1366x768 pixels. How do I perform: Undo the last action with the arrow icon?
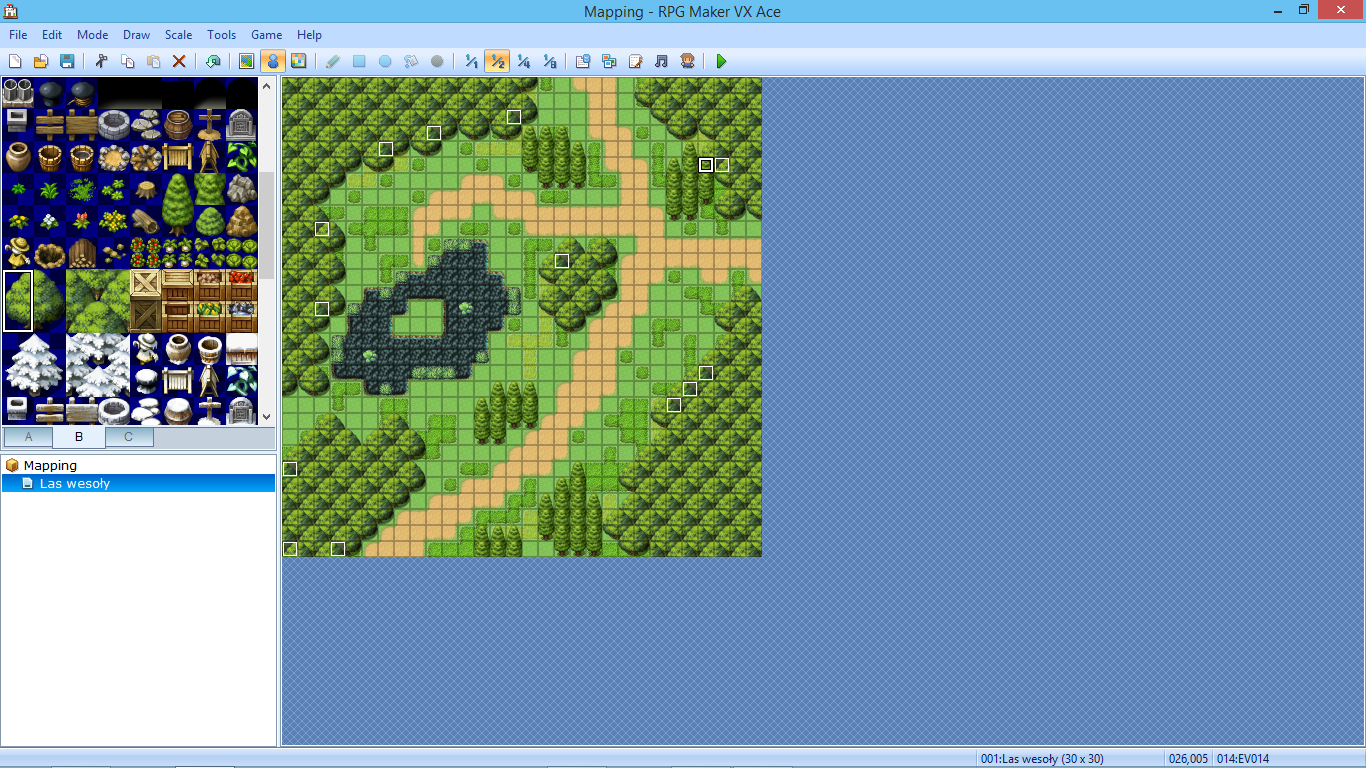213,62
